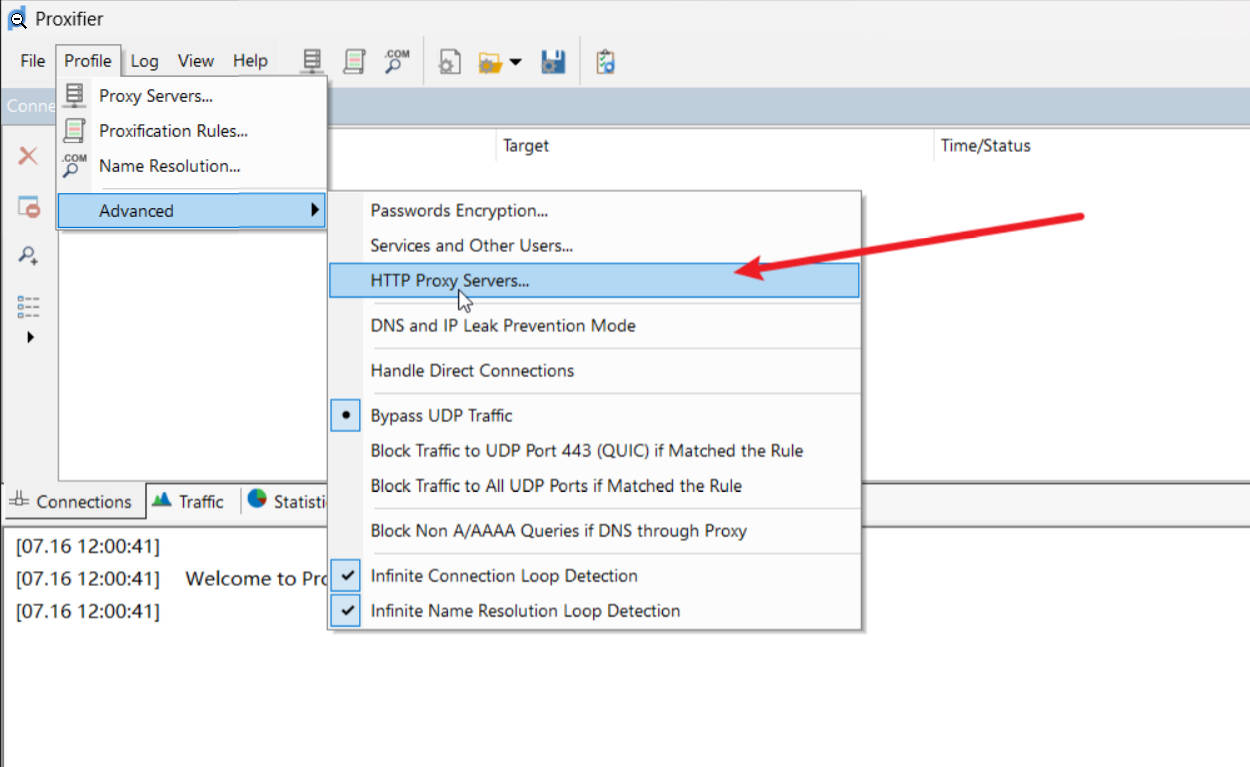Click the Time/Status column header

[x=985, y=146]
